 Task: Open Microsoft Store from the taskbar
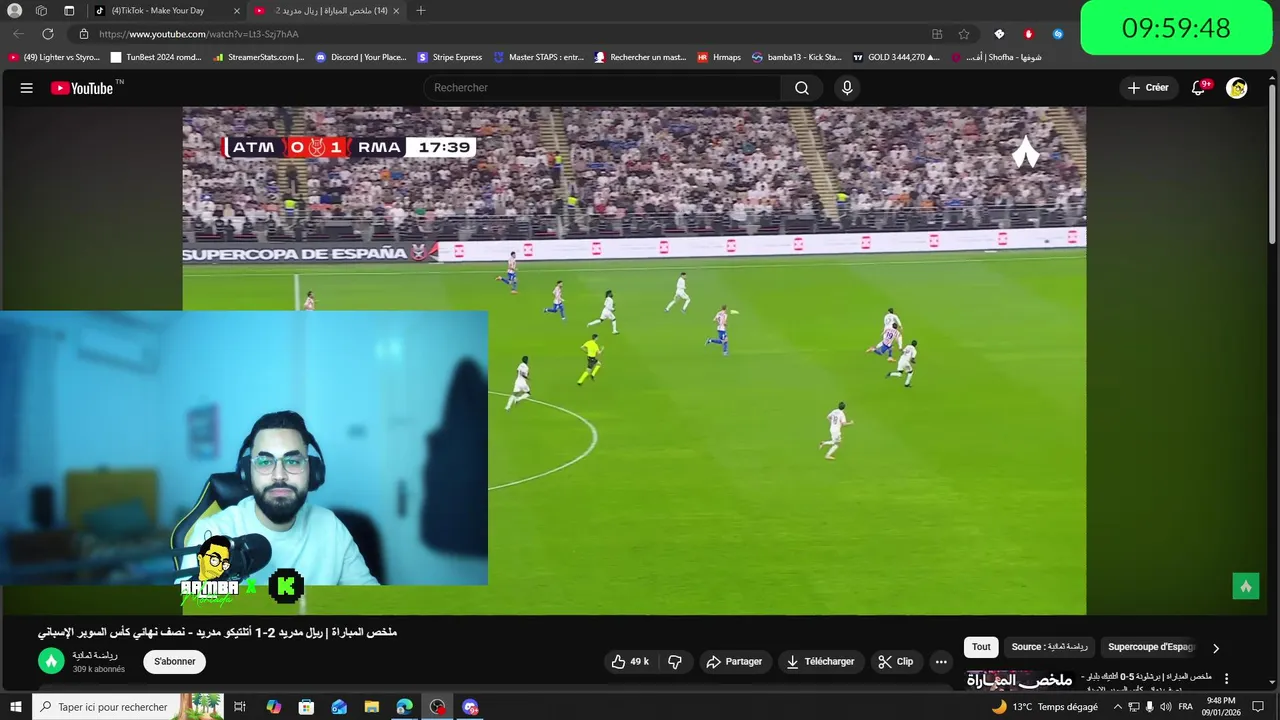(x=306, y=707)
